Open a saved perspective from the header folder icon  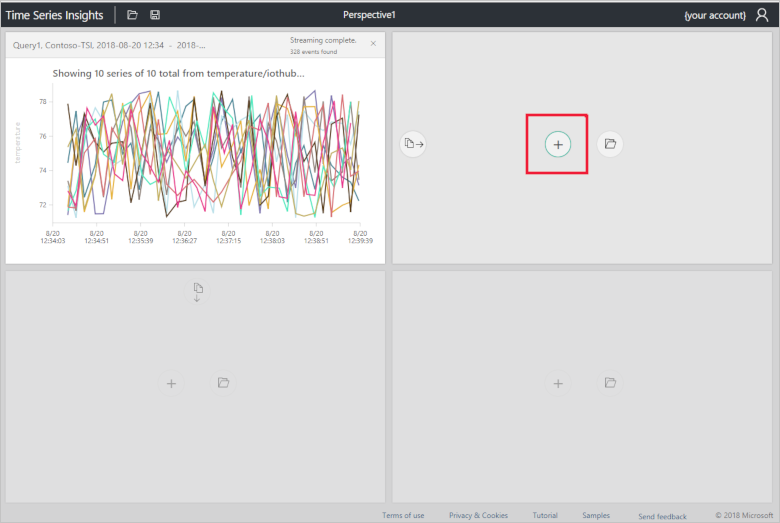coord(132,15)
